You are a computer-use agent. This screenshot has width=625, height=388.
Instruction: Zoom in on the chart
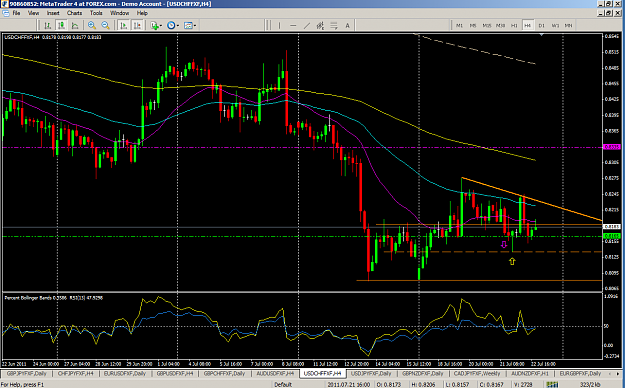(92, 26)
